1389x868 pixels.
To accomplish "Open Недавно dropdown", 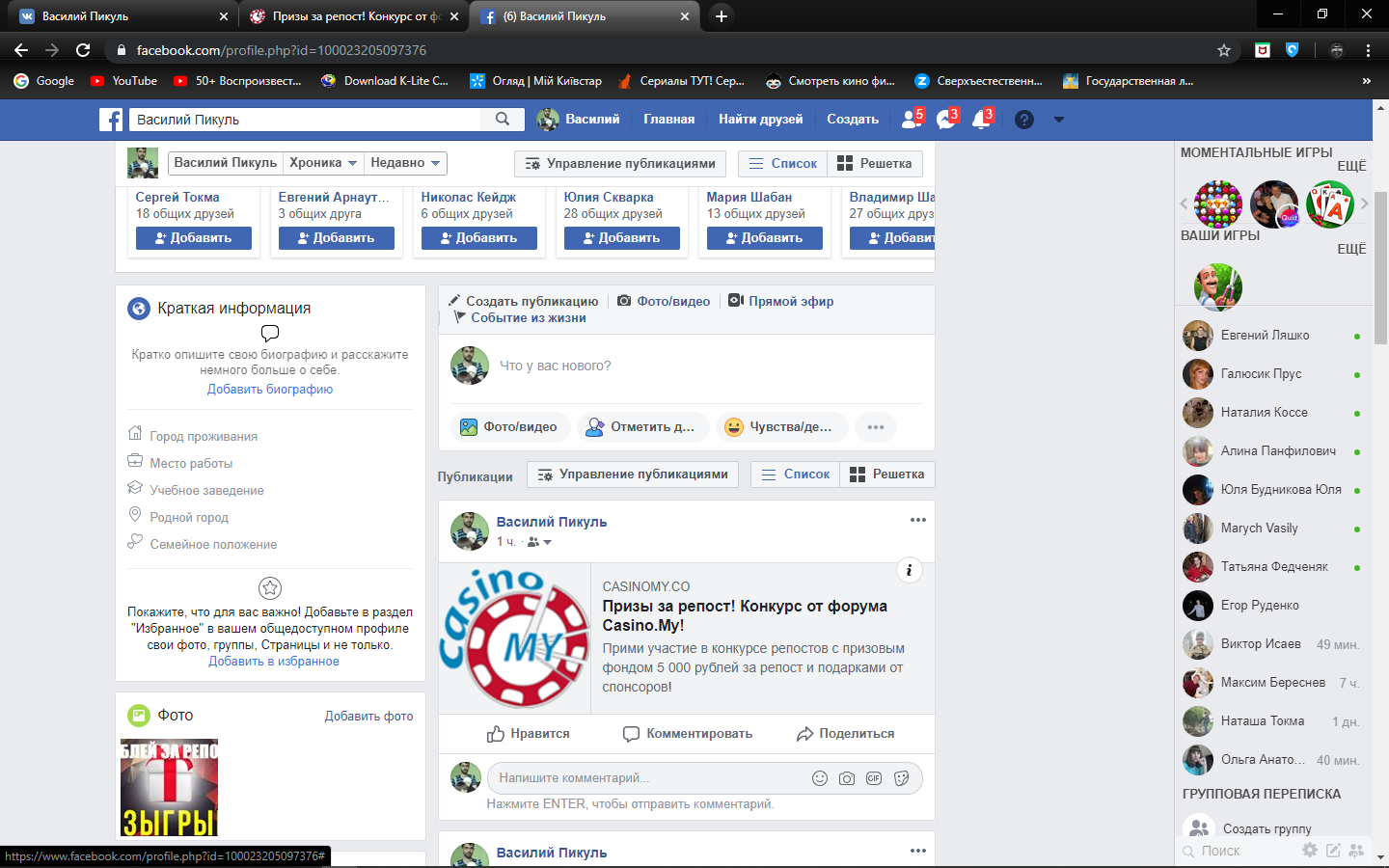I will 406,163.
